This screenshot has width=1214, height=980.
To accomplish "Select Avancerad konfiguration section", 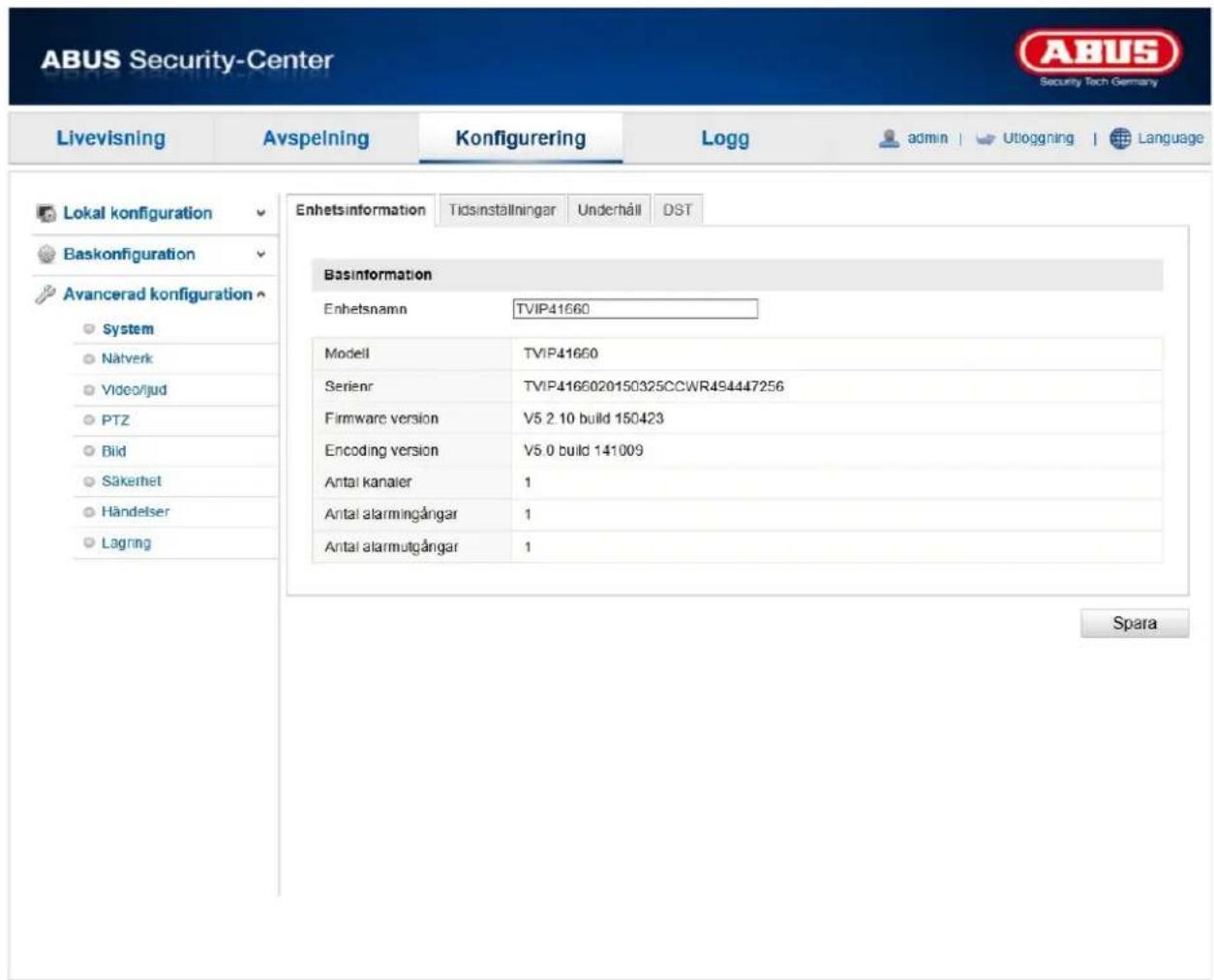I will [157, 294].
